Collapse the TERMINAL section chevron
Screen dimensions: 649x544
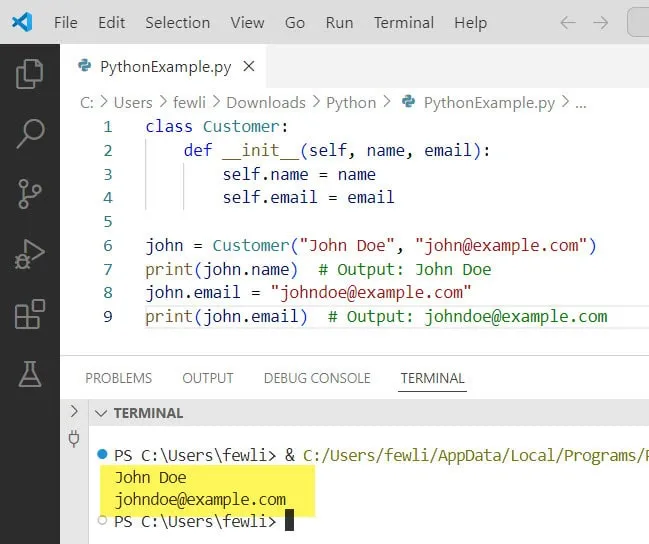(101, 413)
